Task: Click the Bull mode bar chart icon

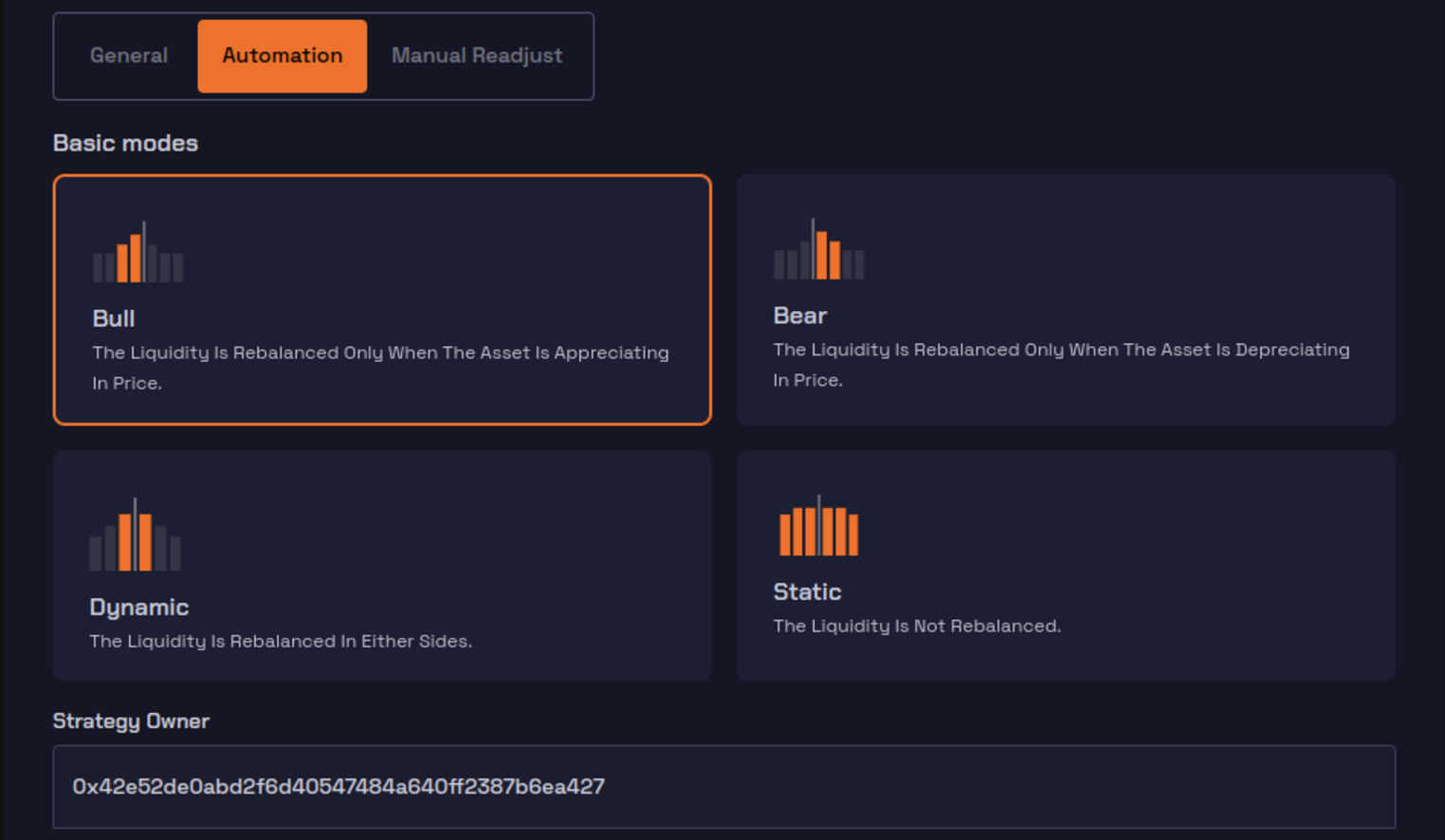Action: (137, 254)
